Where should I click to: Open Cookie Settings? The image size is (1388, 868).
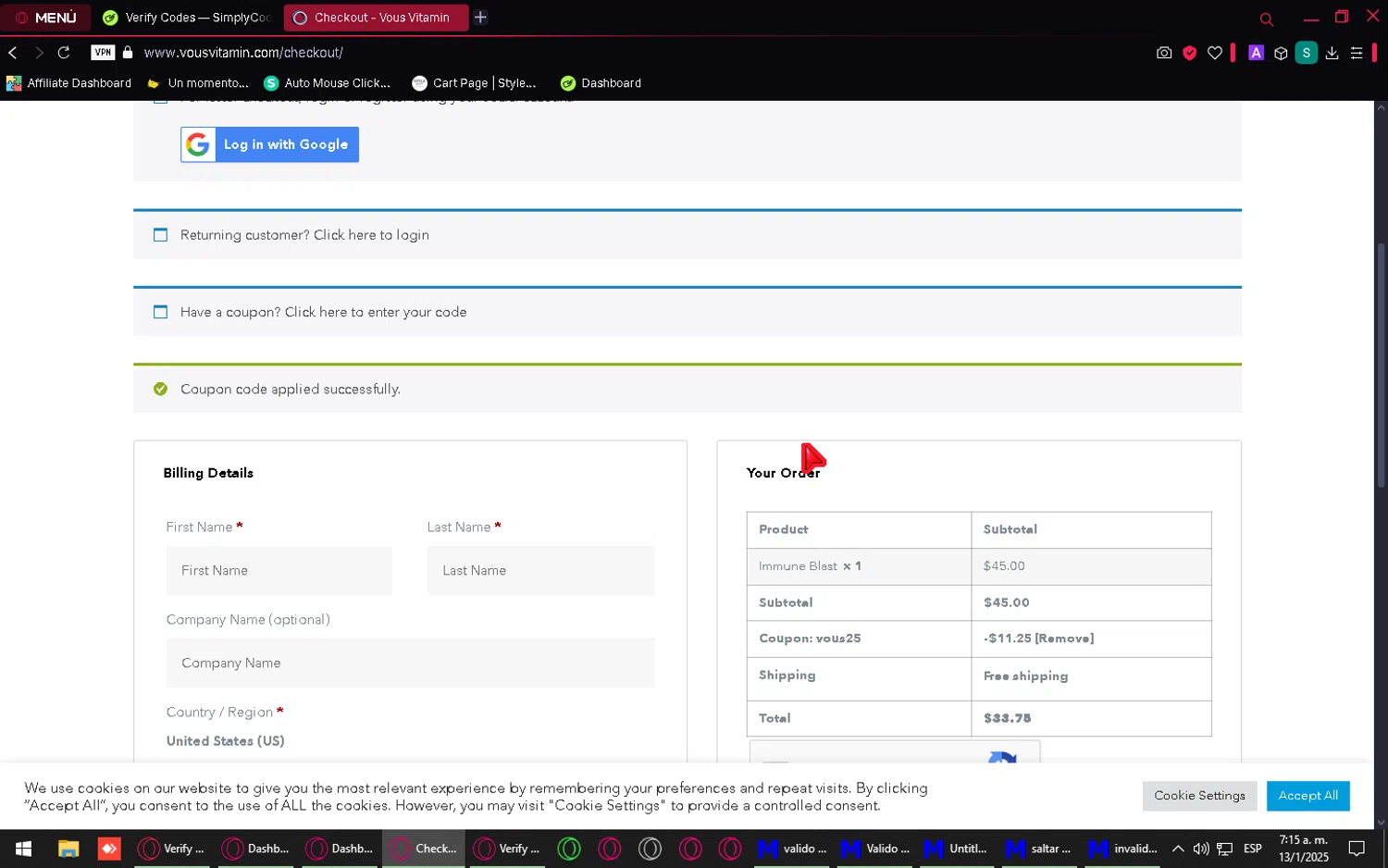[x=1199, y=796]
